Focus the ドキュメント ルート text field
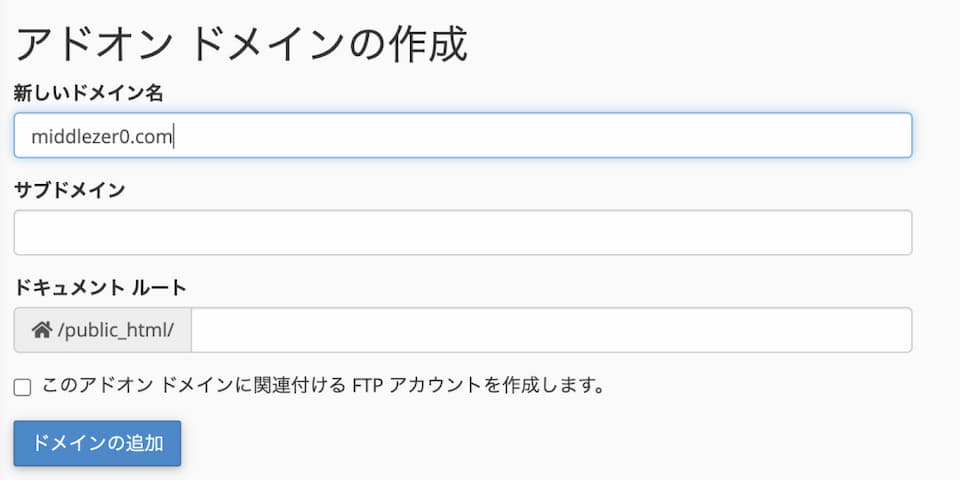Screen dimensions: 960x480 click(551, 330)
